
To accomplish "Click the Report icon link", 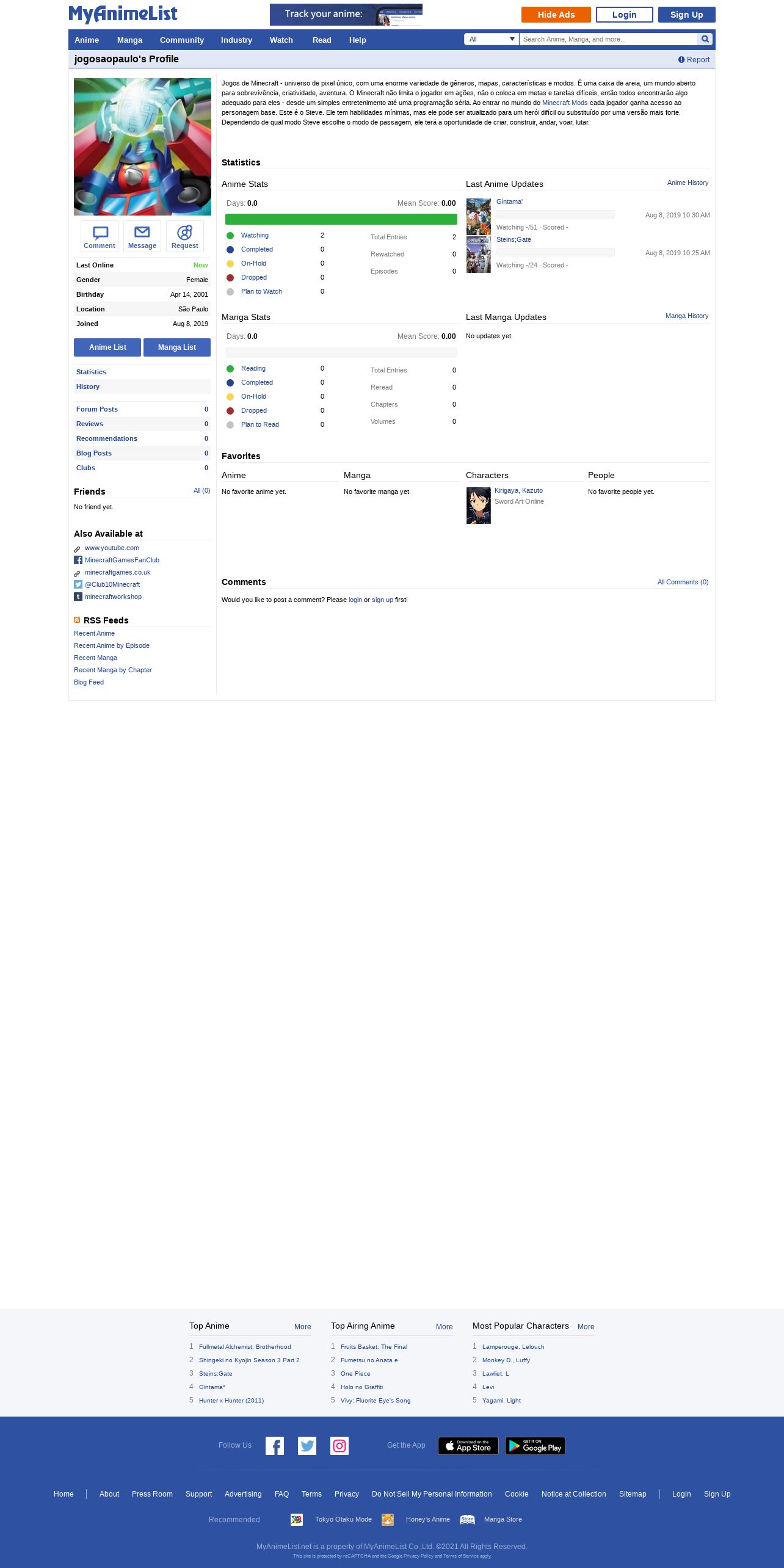I will click(694, 60).
